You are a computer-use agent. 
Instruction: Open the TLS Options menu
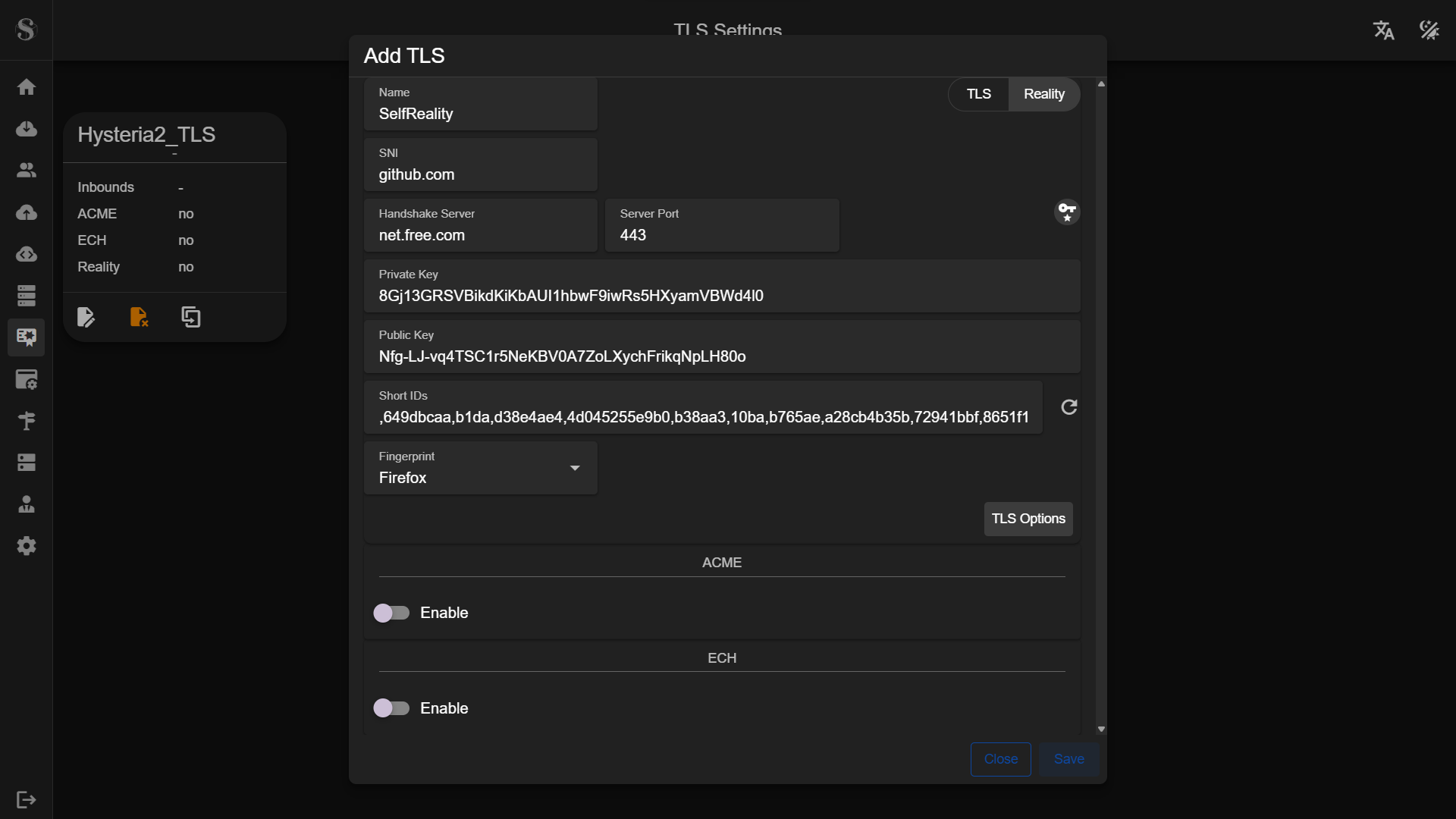coord(1028,519)
